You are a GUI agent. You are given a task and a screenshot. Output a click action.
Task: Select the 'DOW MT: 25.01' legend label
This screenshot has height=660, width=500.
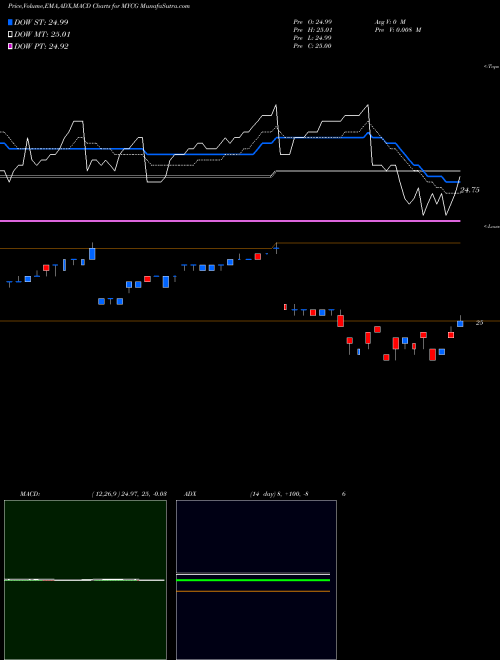(42, 35)
